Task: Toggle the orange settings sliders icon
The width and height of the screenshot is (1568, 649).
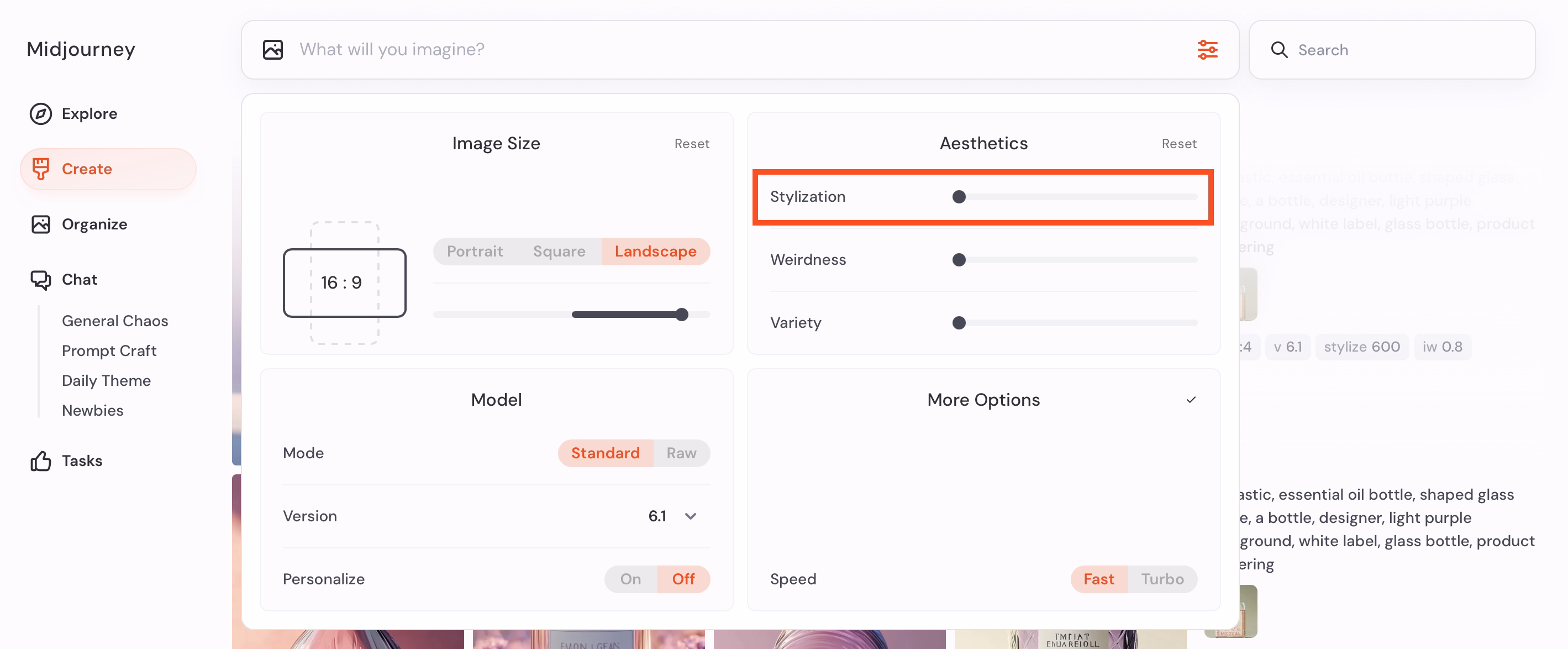Action: 1207,49
